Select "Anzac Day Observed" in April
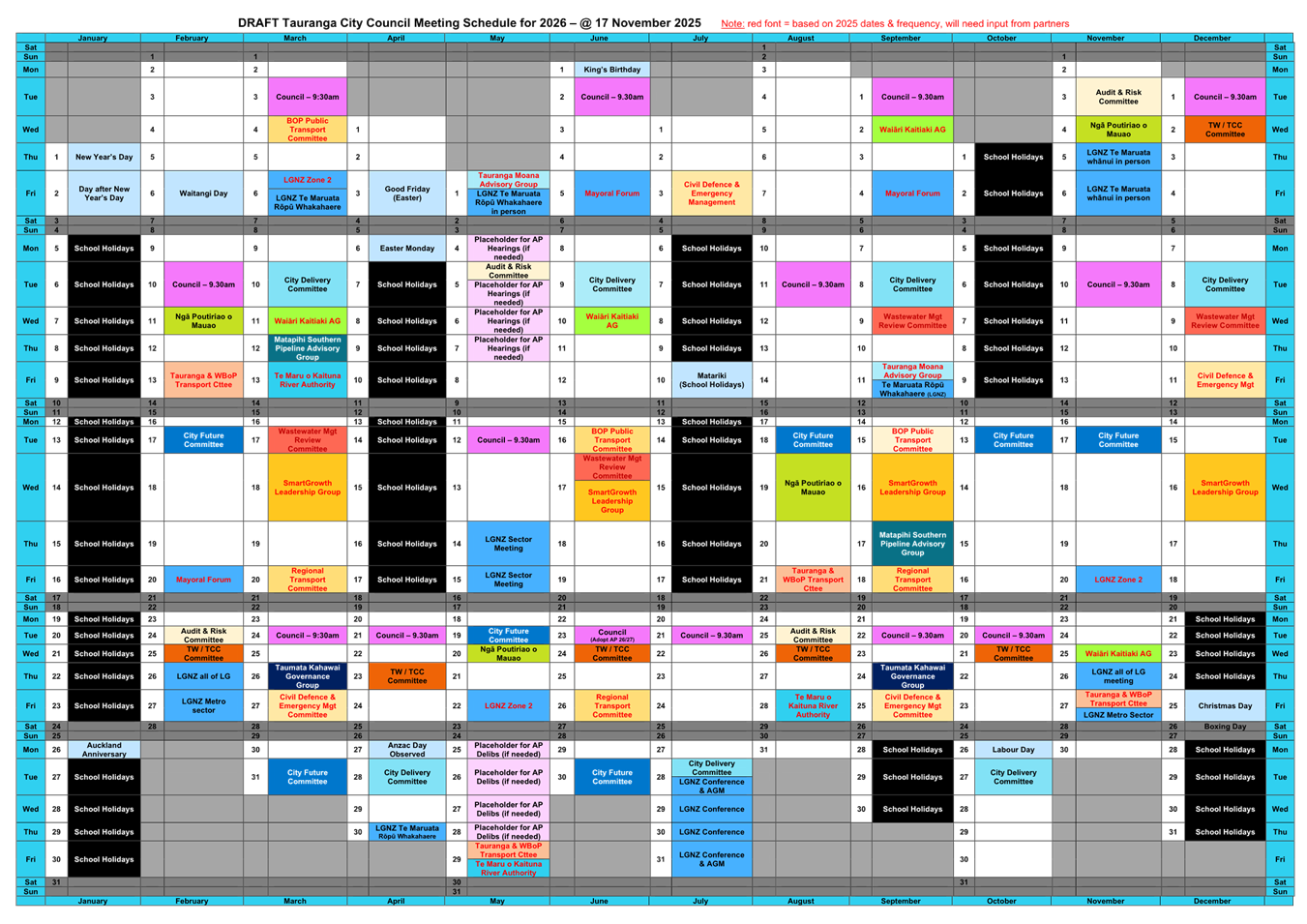Image resolution: width=1307 pixels, height=924 pixels. pos(405,750)
